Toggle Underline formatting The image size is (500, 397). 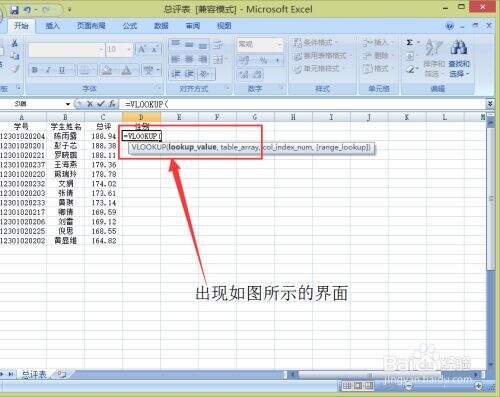pos(62,70)
